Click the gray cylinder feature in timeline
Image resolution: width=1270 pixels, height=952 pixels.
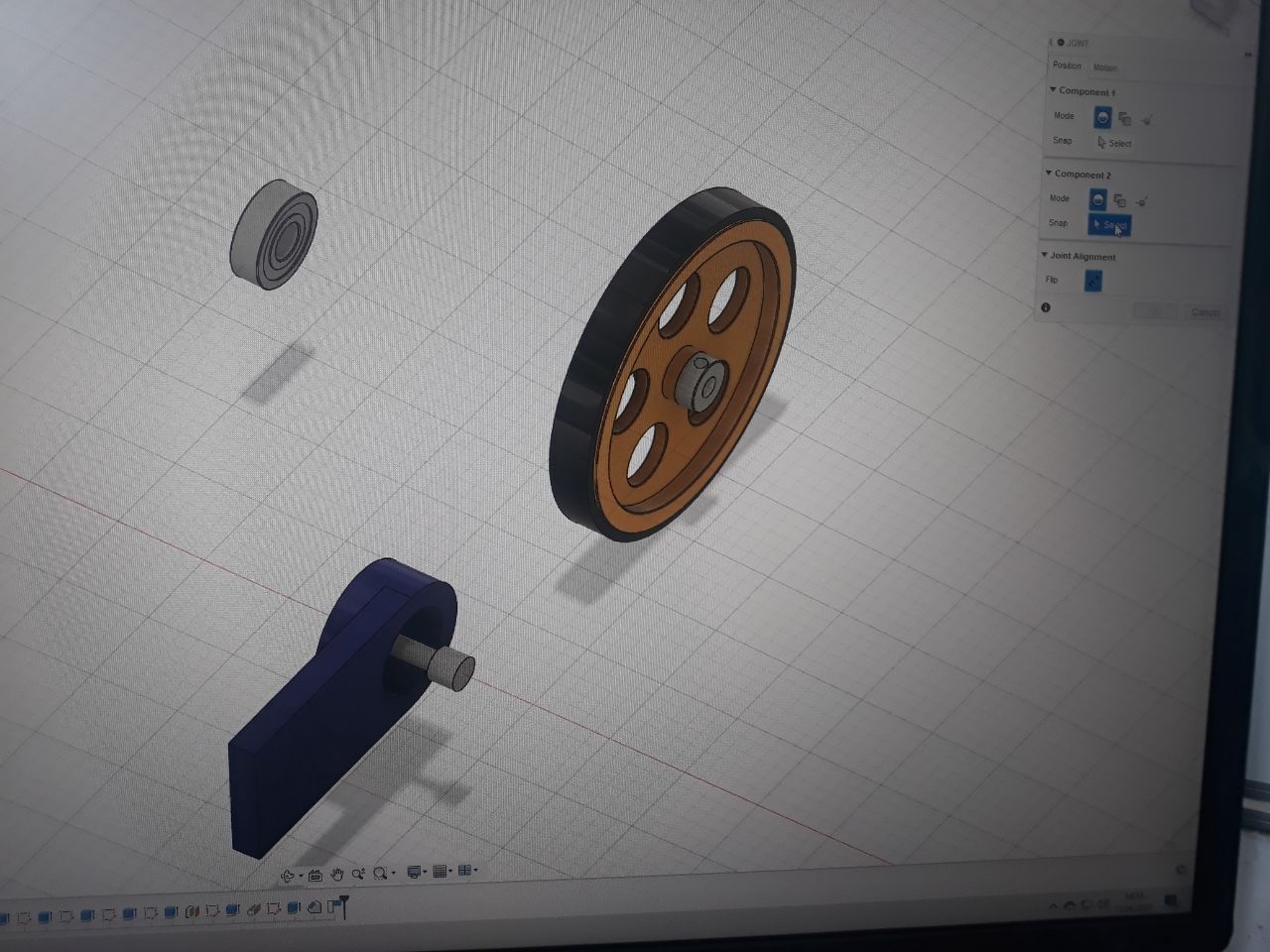[254, 909]
